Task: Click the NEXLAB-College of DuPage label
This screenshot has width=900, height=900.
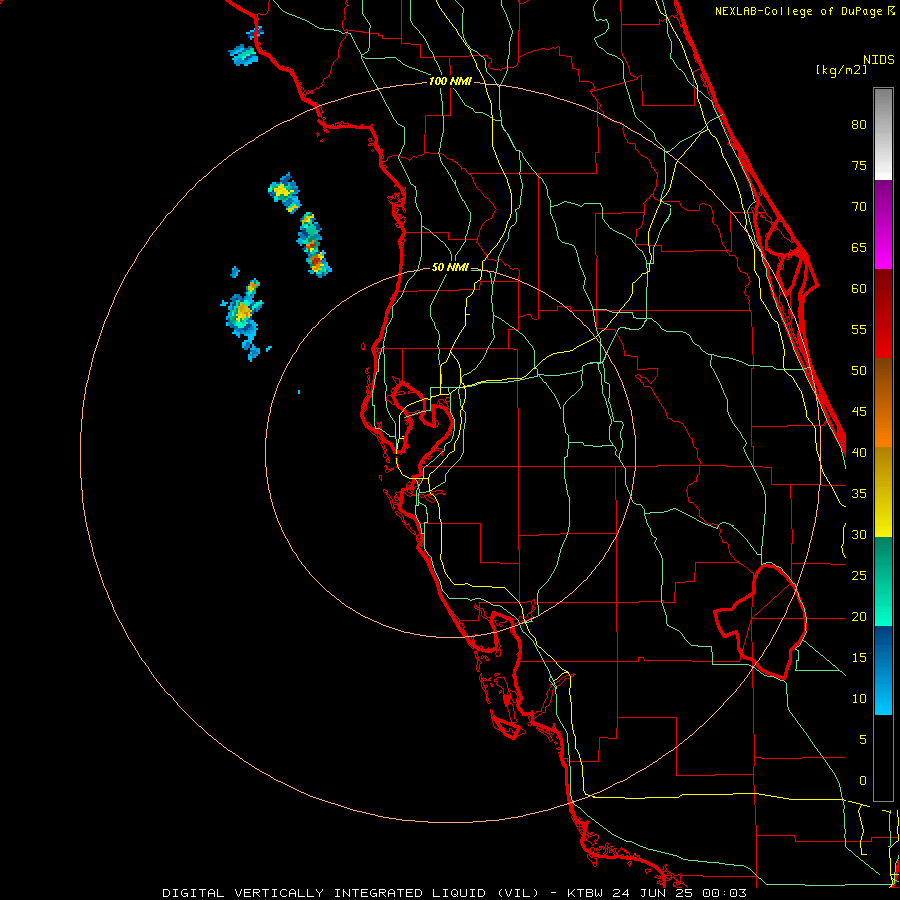Action: click(804, 11)
